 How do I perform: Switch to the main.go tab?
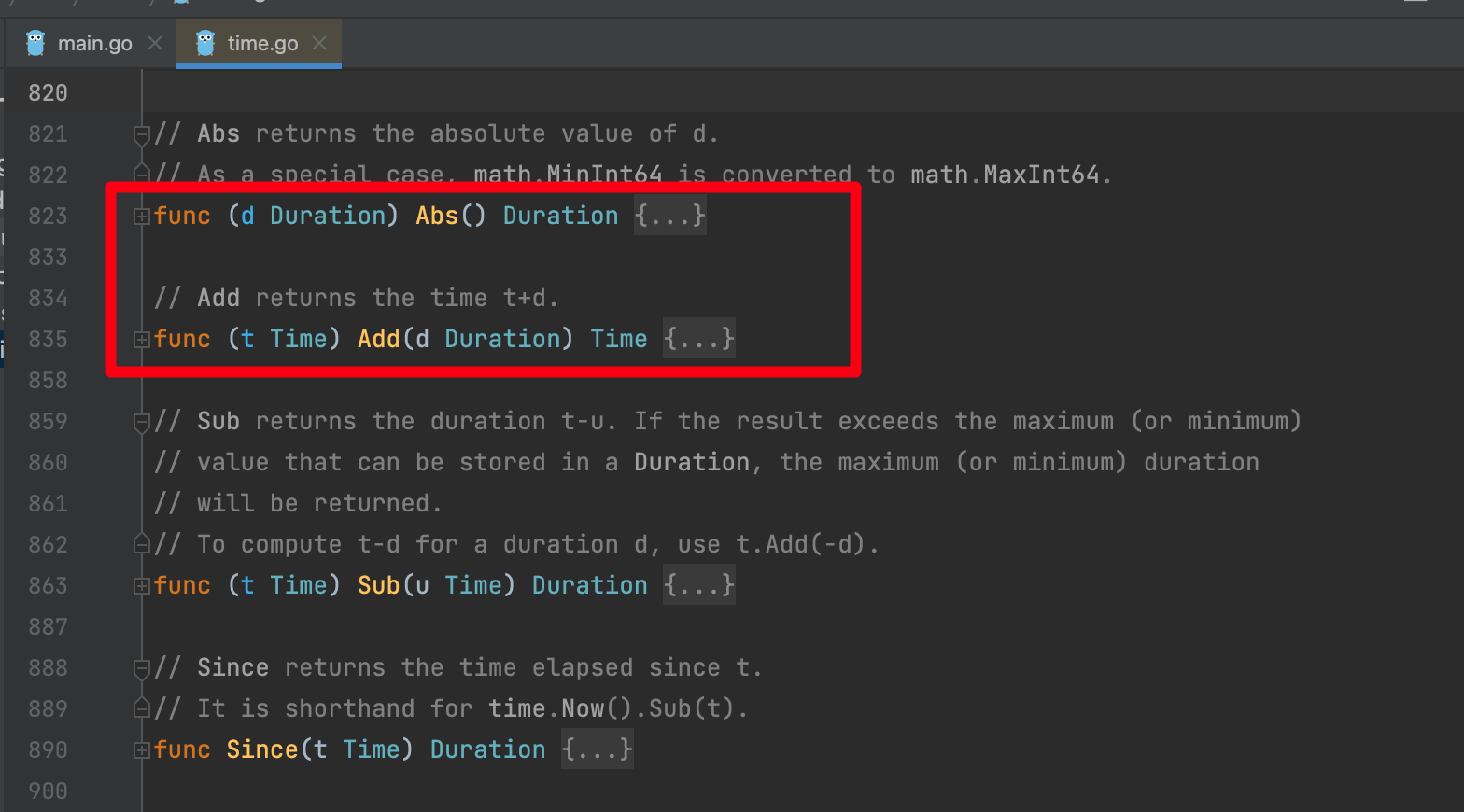coord(94,44)
